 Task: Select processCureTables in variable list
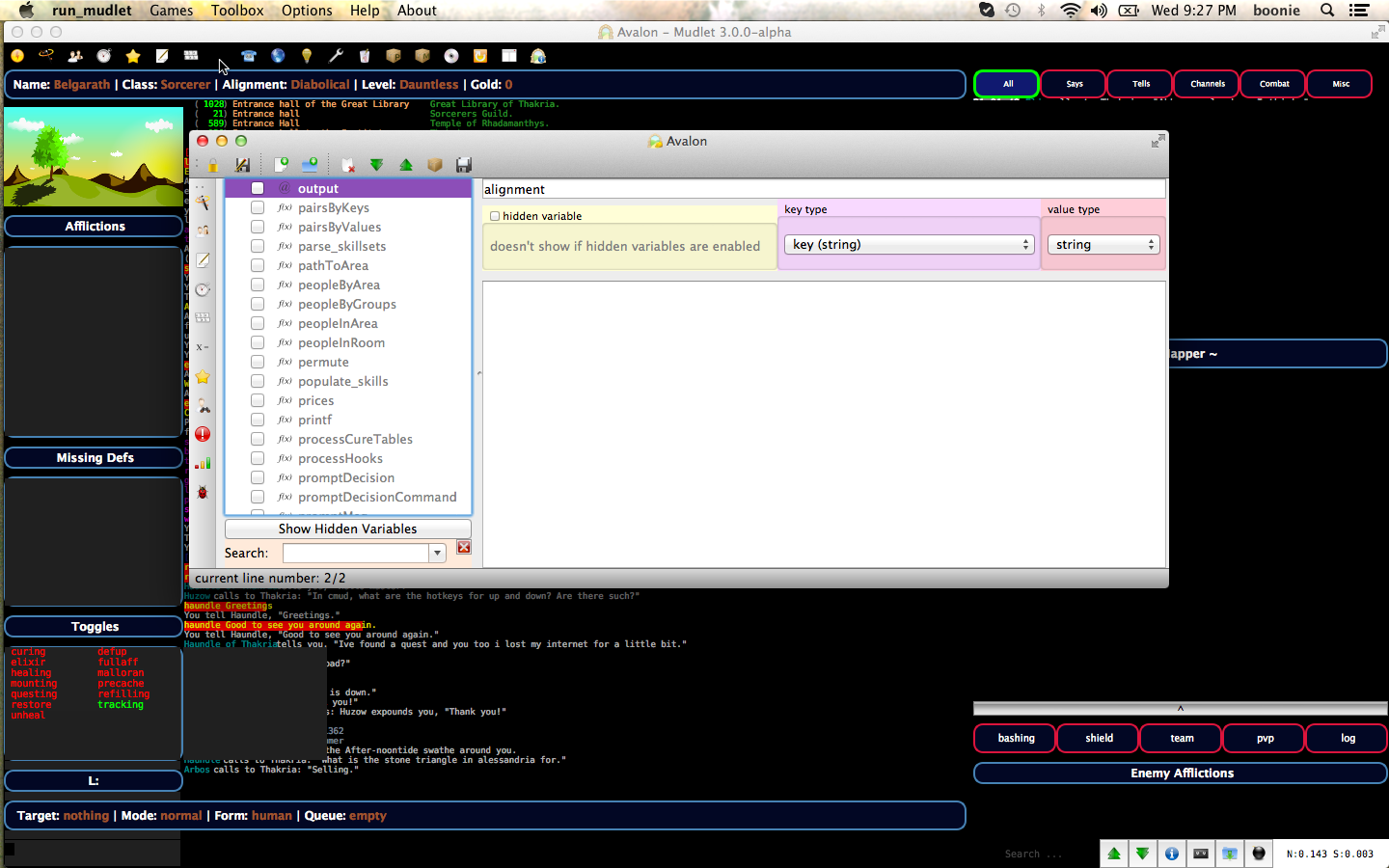pos(355,439)
